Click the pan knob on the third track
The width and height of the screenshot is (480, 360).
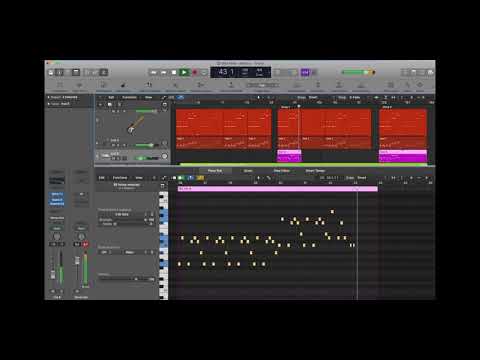tap(164, 156)
